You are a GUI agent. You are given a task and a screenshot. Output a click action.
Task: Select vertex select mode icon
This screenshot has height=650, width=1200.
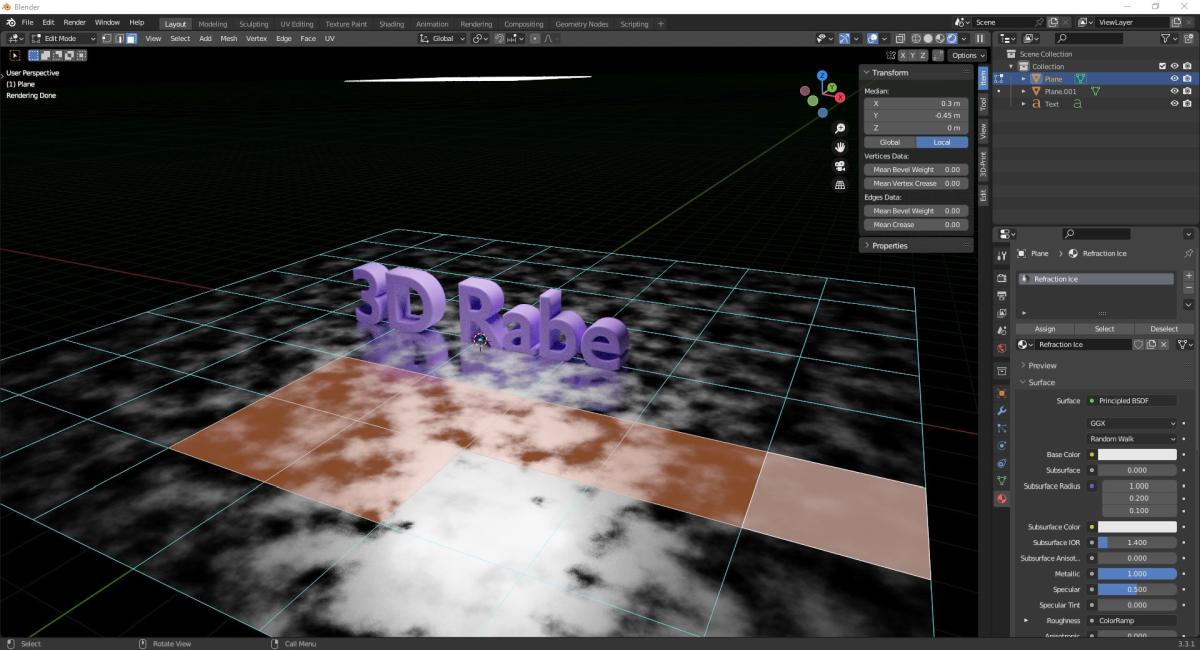point(107,38)
